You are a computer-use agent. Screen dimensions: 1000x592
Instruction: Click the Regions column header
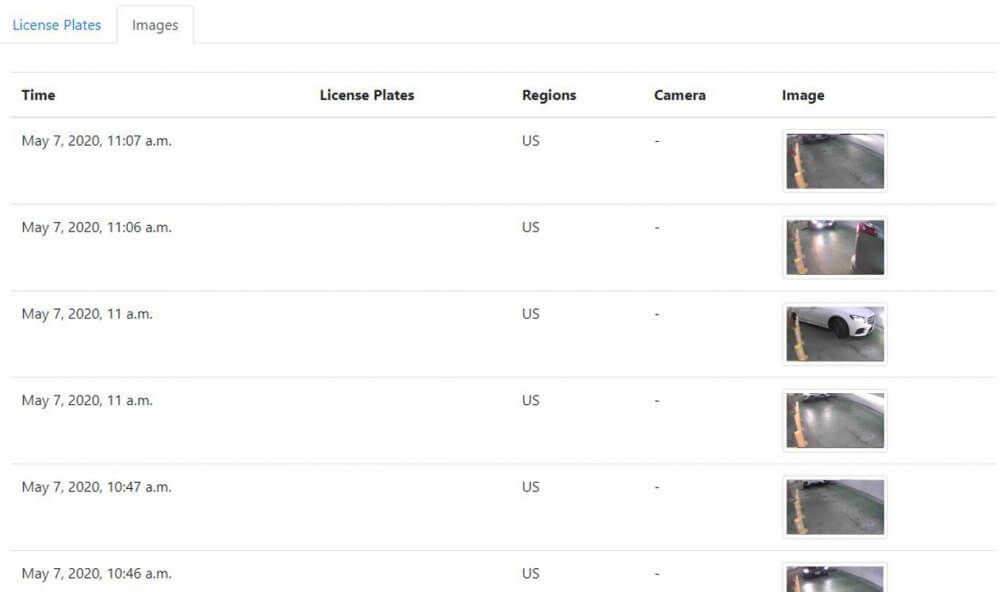click(549, 95)
